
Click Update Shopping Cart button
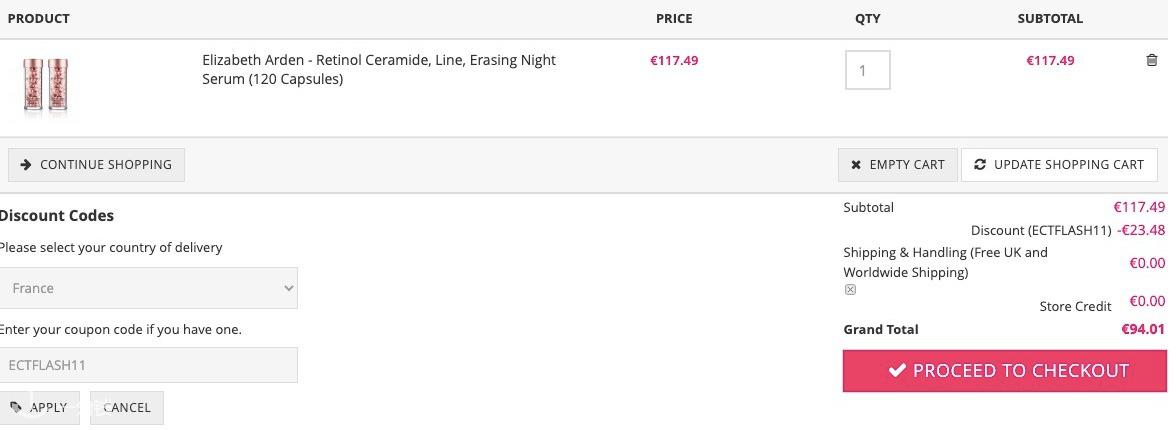pos(1058,165)
